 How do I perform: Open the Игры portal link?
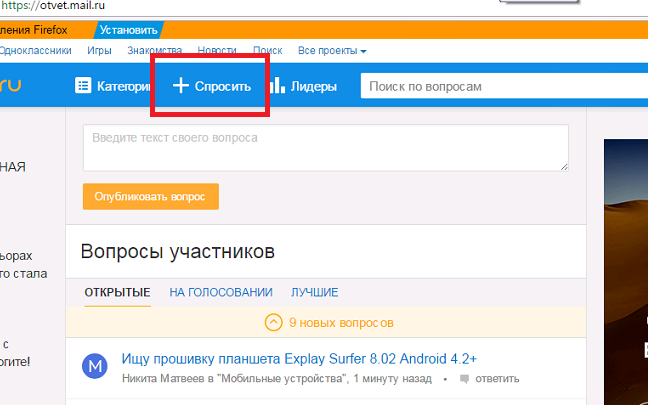click(x=99, y=51)
